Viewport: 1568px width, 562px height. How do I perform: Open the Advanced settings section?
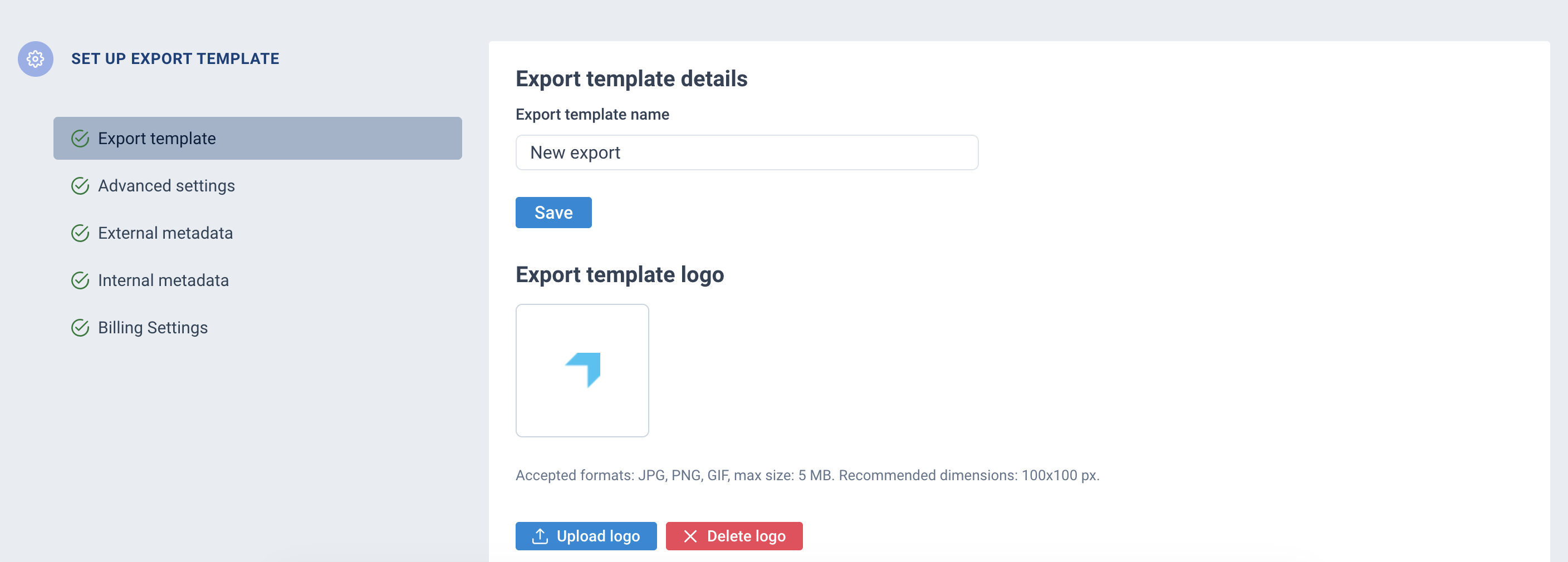point(166,186)
